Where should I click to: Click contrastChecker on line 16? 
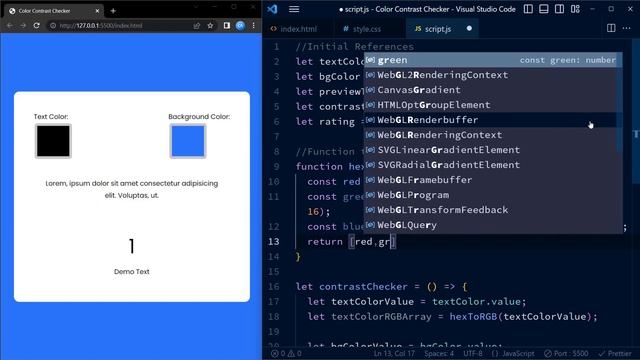363,287
